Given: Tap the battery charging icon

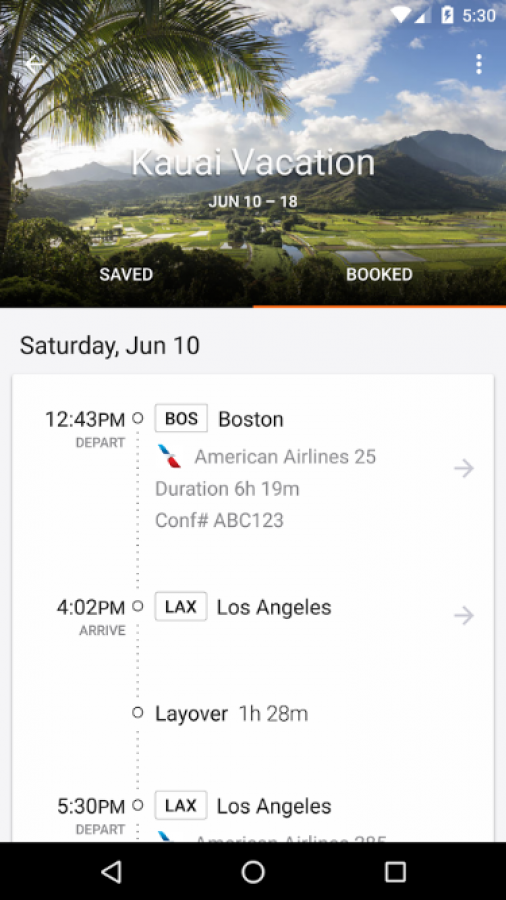Looking at the screenshot, I should (447, 15).
